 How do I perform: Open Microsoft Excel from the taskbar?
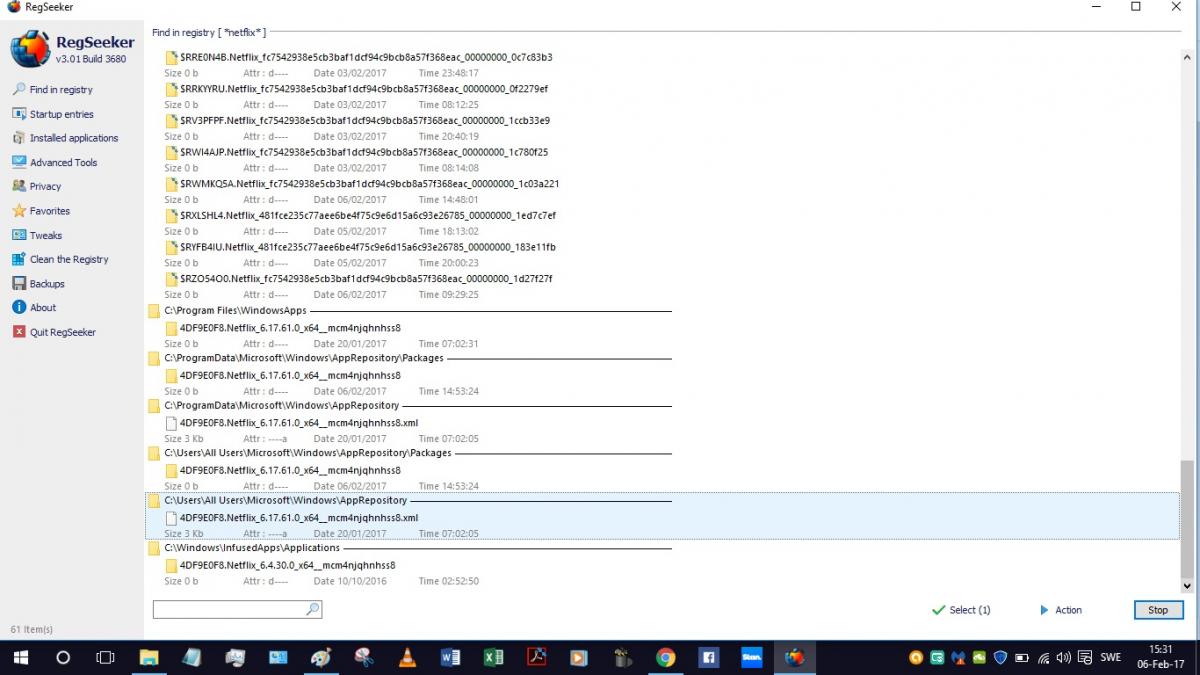[x=493, y=658]
